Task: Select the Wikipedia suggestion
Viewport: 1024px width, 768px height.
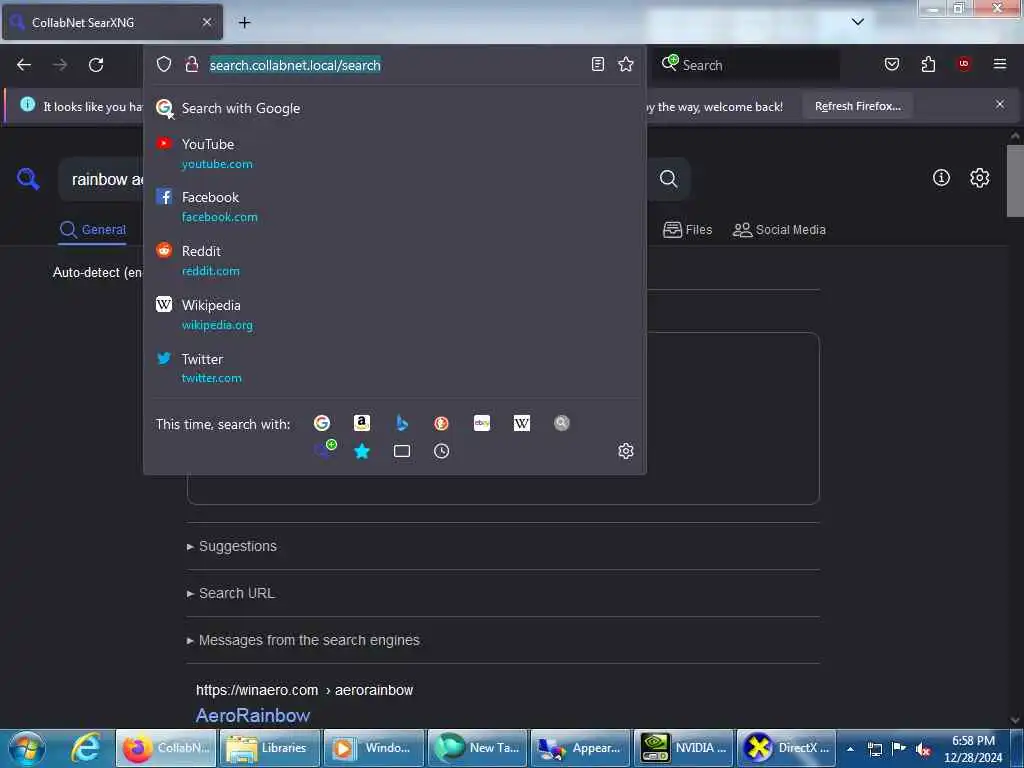Action: (394, 315)
